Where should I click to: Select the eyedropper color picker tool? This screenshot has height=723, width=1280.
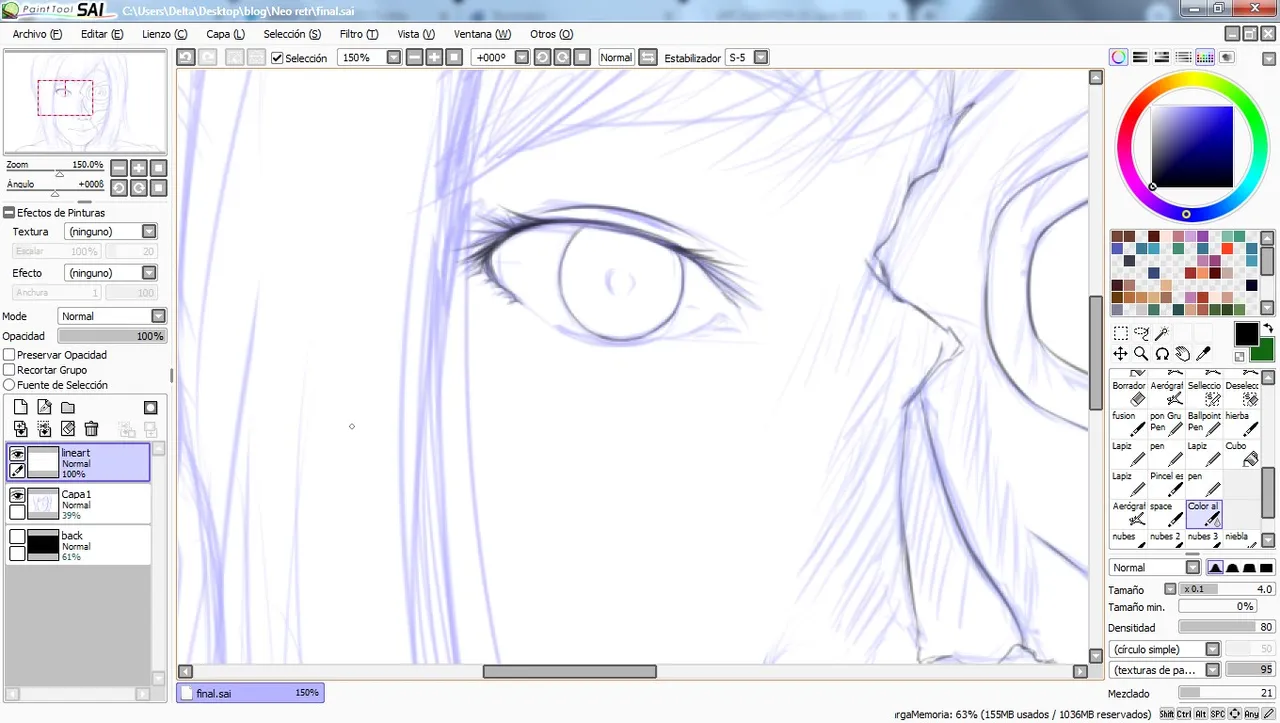click(x=1204, y=354)
